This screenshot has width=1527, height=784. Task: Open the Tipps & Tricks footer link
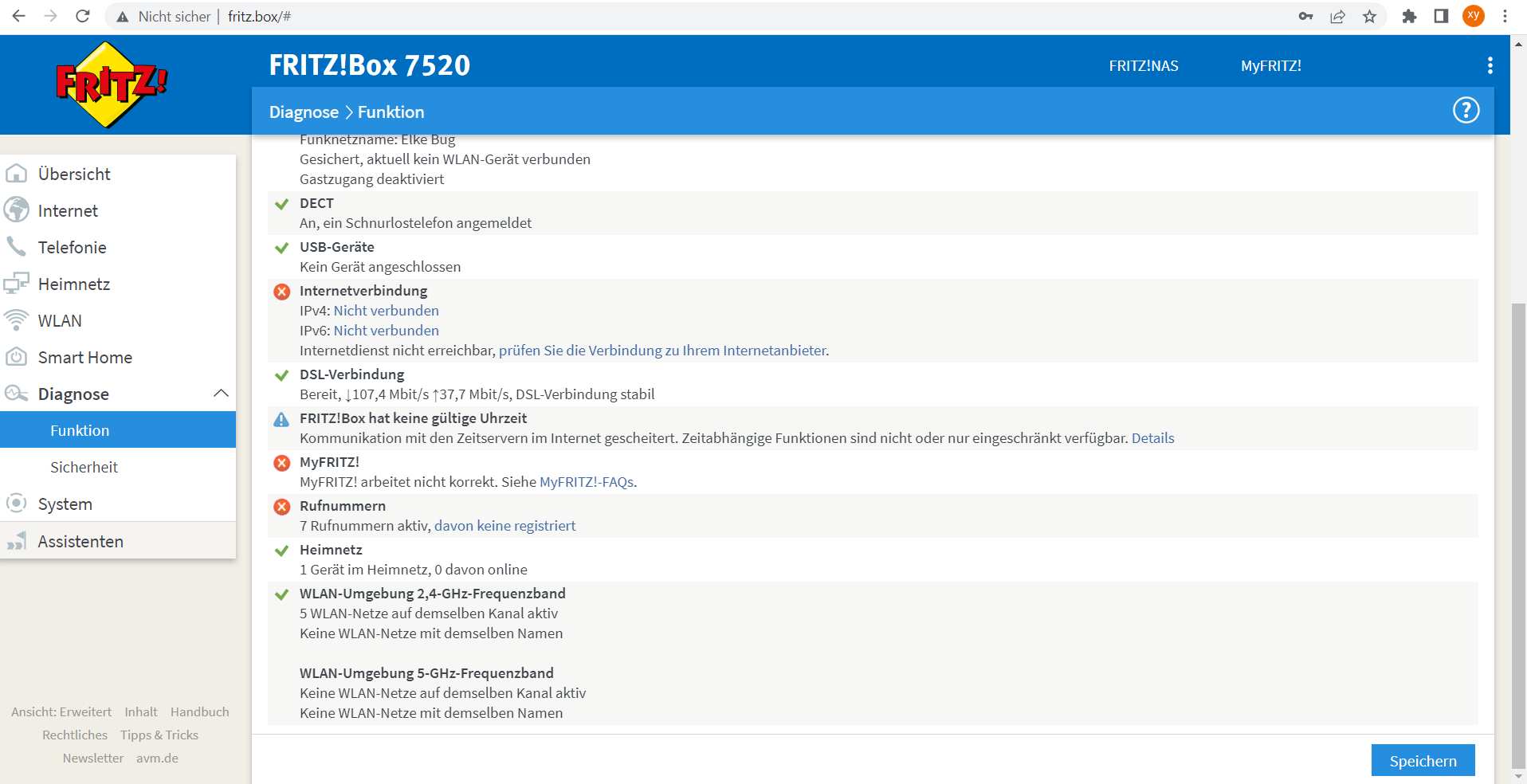tap(159, 735)
